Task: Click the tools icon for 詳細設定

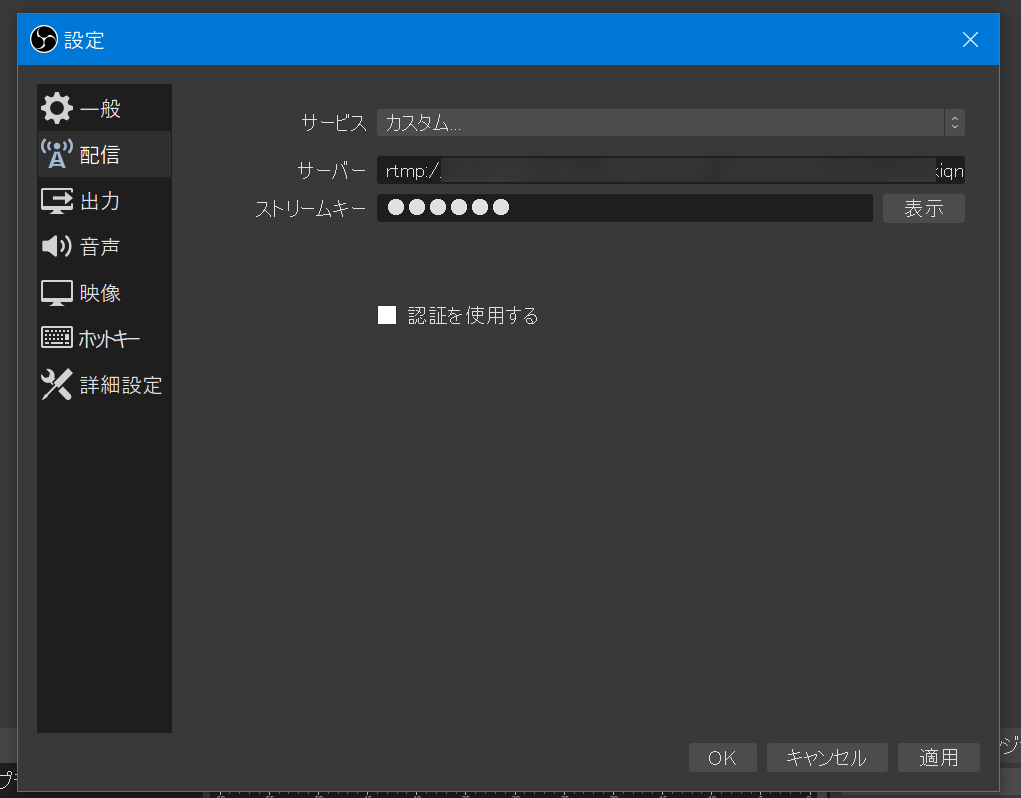Action: (57, 385)
